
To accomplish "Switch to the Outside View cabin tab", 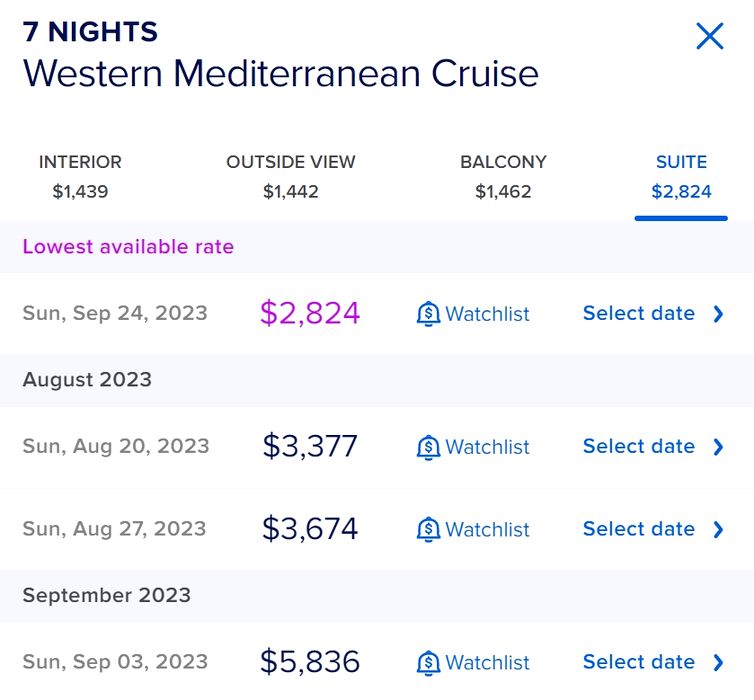I will tap(291, 176).
